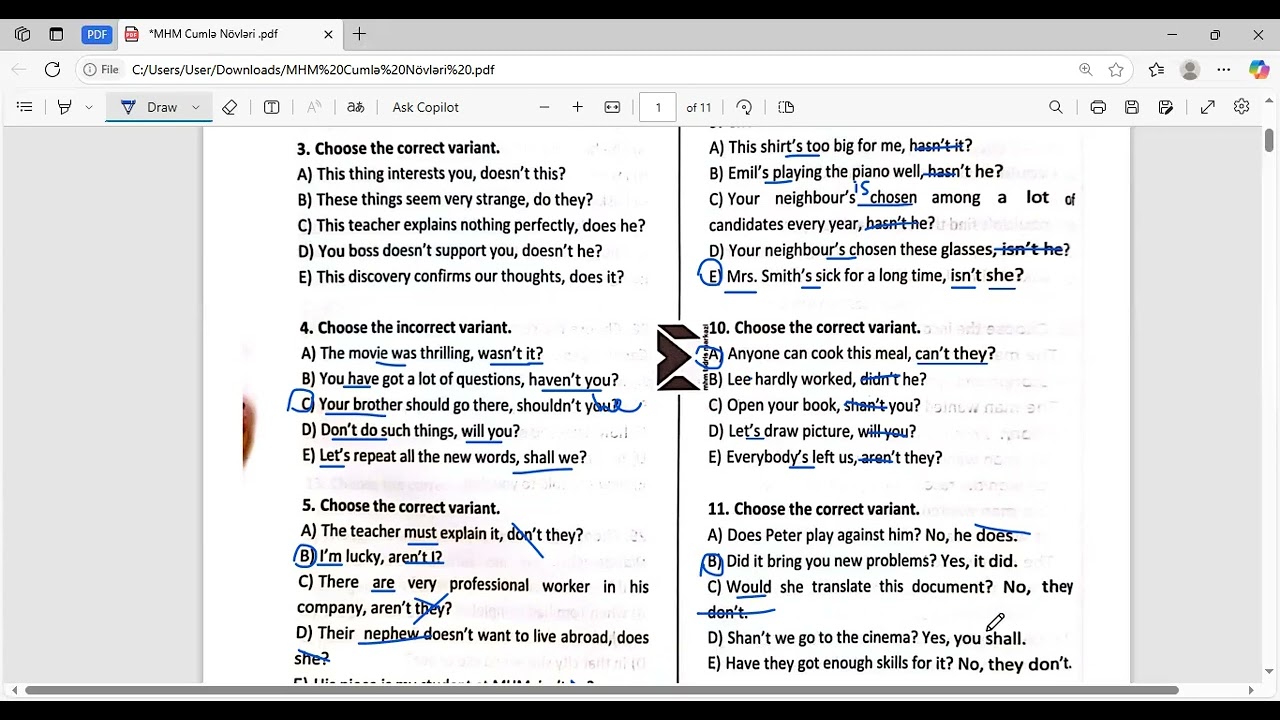Open Ask Copilot

click(x=426, y=107)
